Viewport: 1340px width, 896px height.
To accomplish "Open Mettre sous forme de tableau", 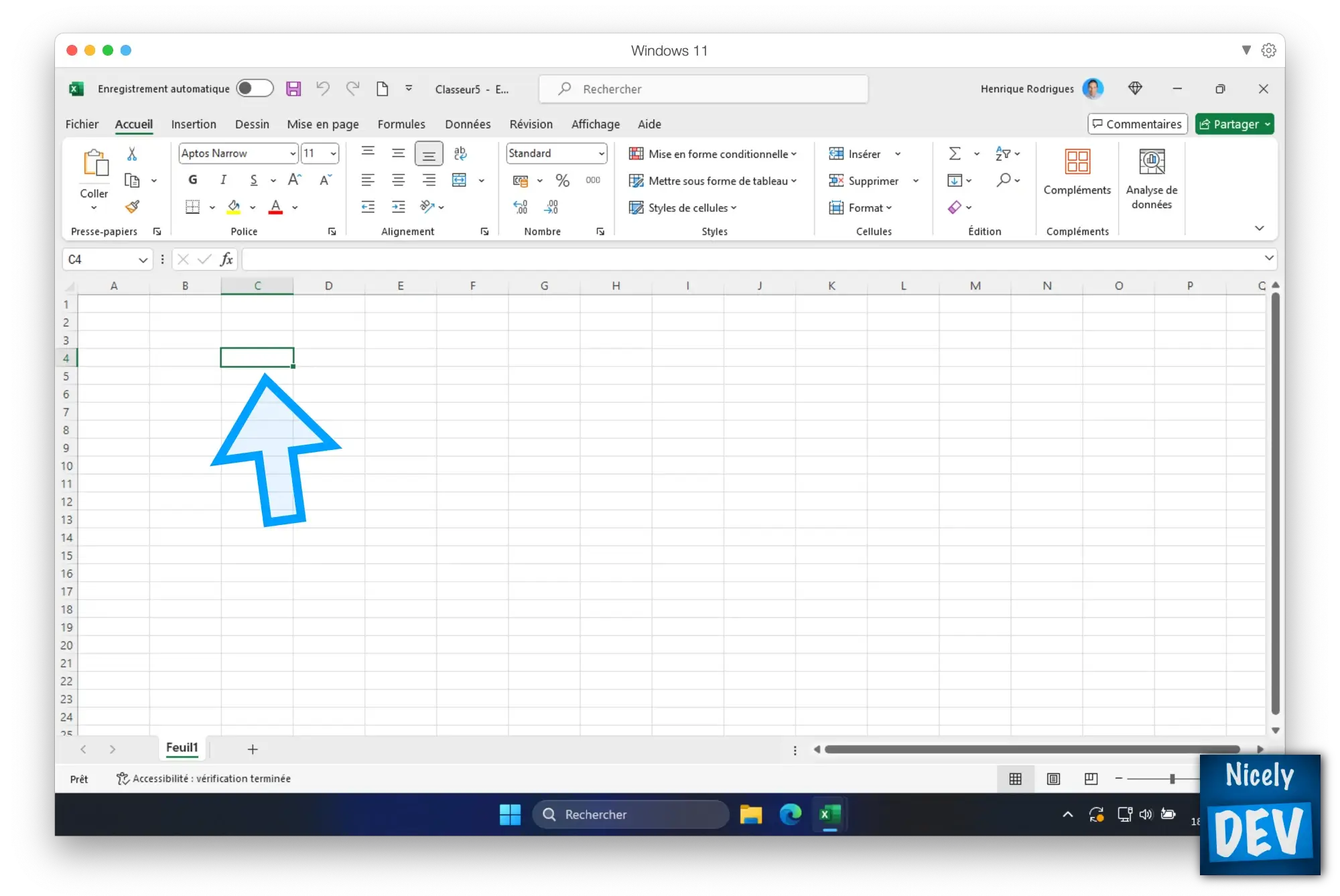I will (x=713, y=181).
